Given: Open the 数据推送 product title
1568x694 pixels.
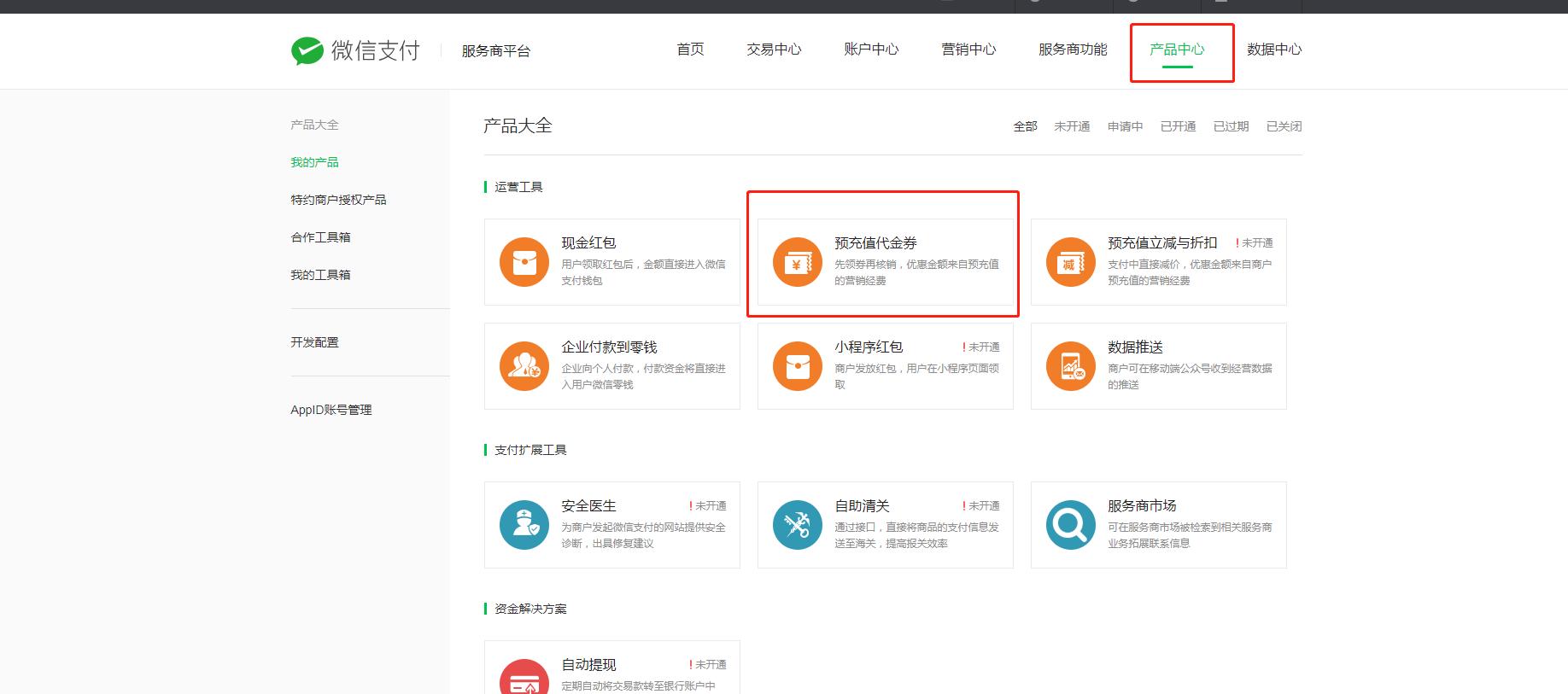Looking at the screenshot, I should coord(1135,347).
